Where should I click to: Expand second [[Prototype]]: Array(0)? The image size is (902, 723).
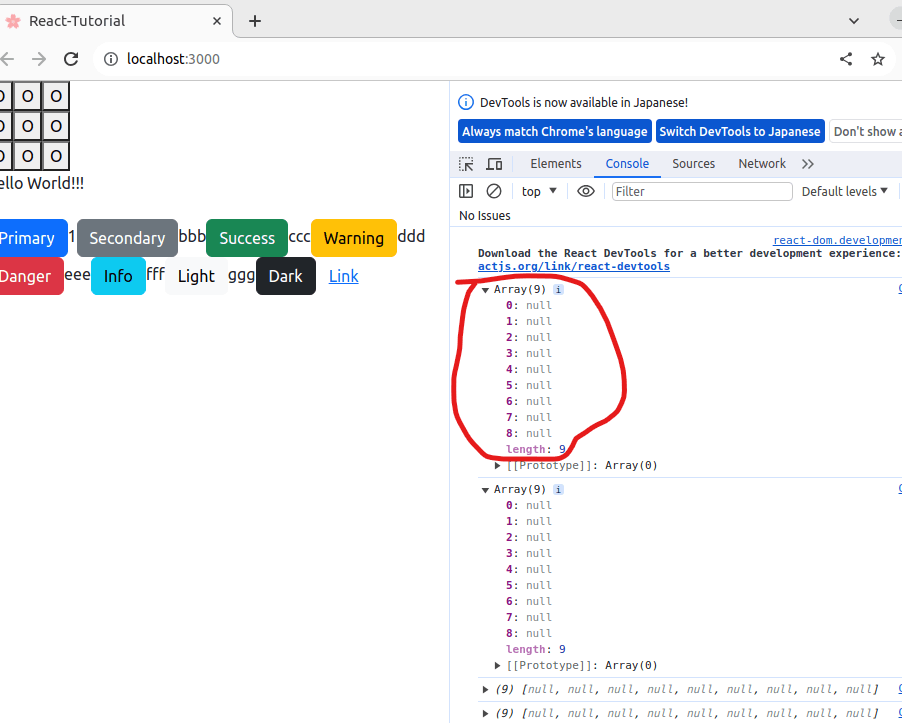[x=498, y=666]
